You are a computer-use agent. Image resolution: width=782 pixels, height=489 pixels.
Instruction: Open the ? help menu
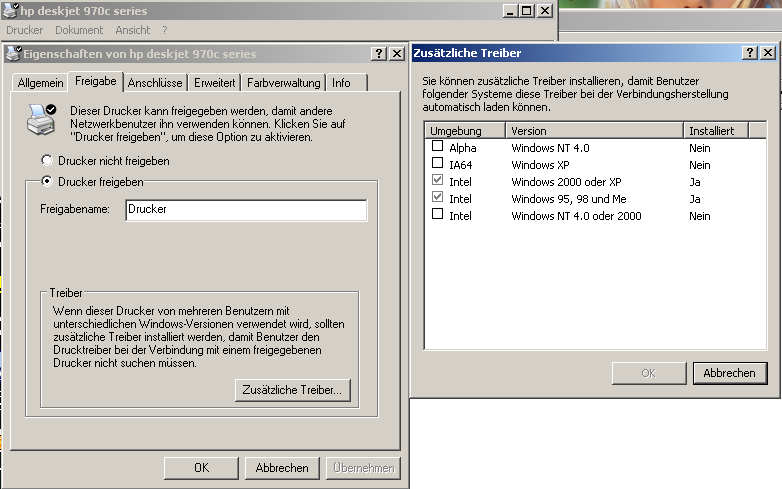pyautogui.click(x=165, y=30)
